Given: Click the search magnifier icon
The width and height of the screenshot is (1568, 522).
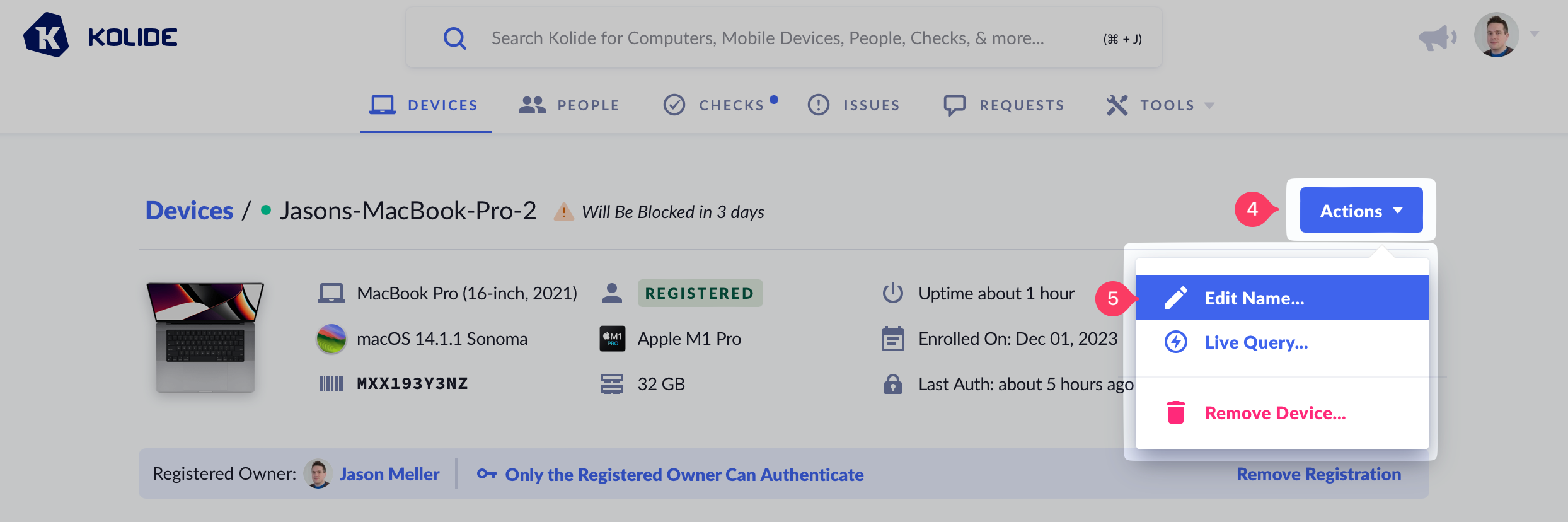Looking at the screenshot, I should coord(454,38).
